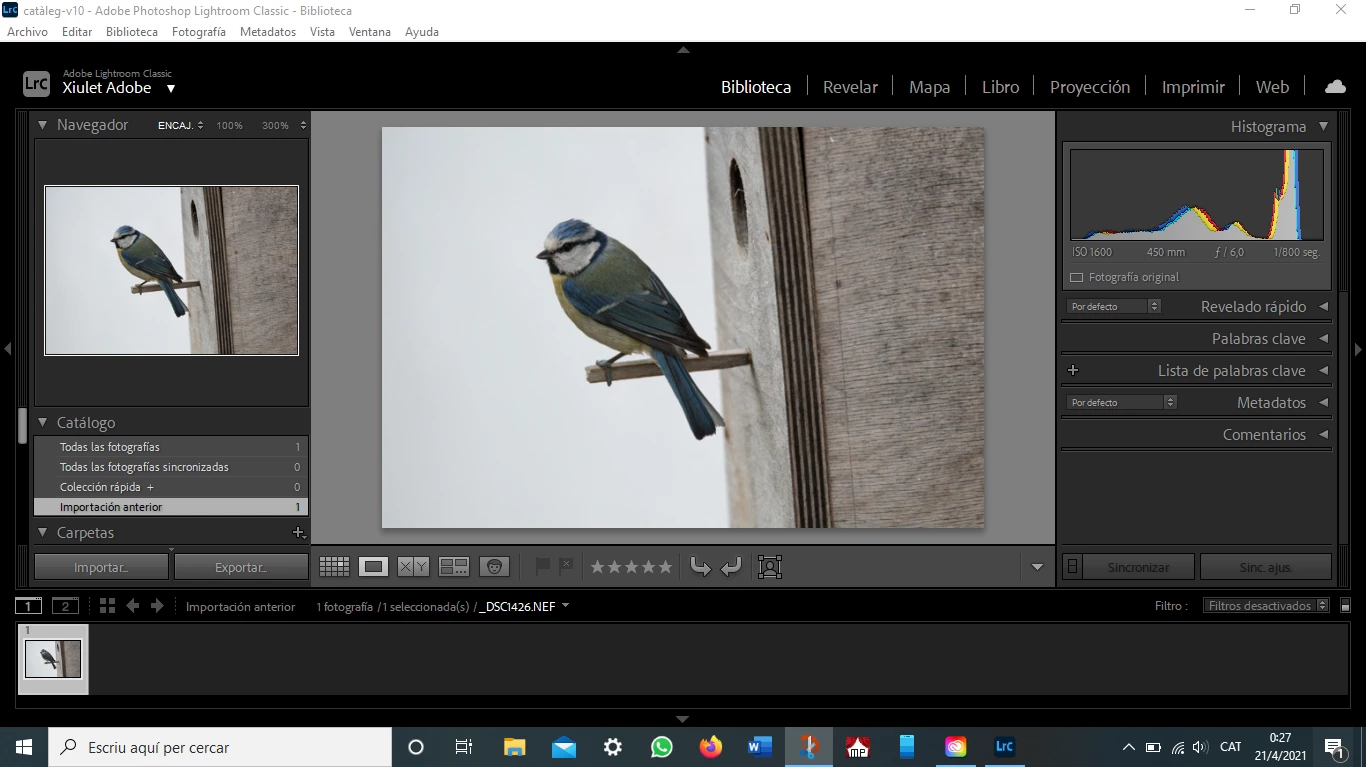Hide the top module panel arrow
The width and height of the screenshot is (1366, 767).
pyautogui.click(x=683, y=49)
